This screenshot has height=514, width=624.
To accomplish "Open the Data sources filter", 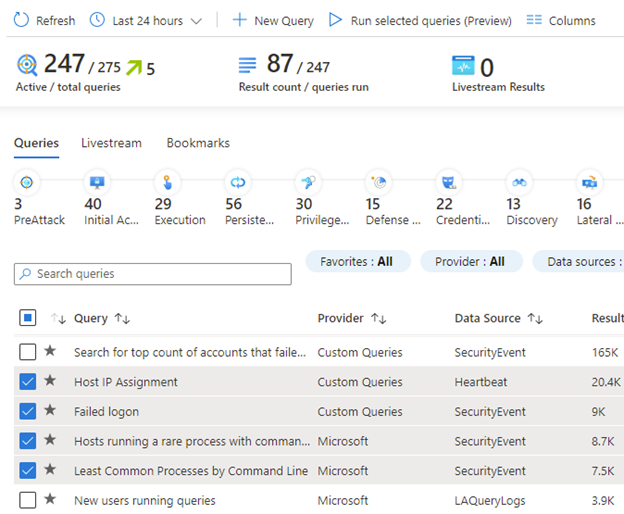I will [x=578, y=261].
